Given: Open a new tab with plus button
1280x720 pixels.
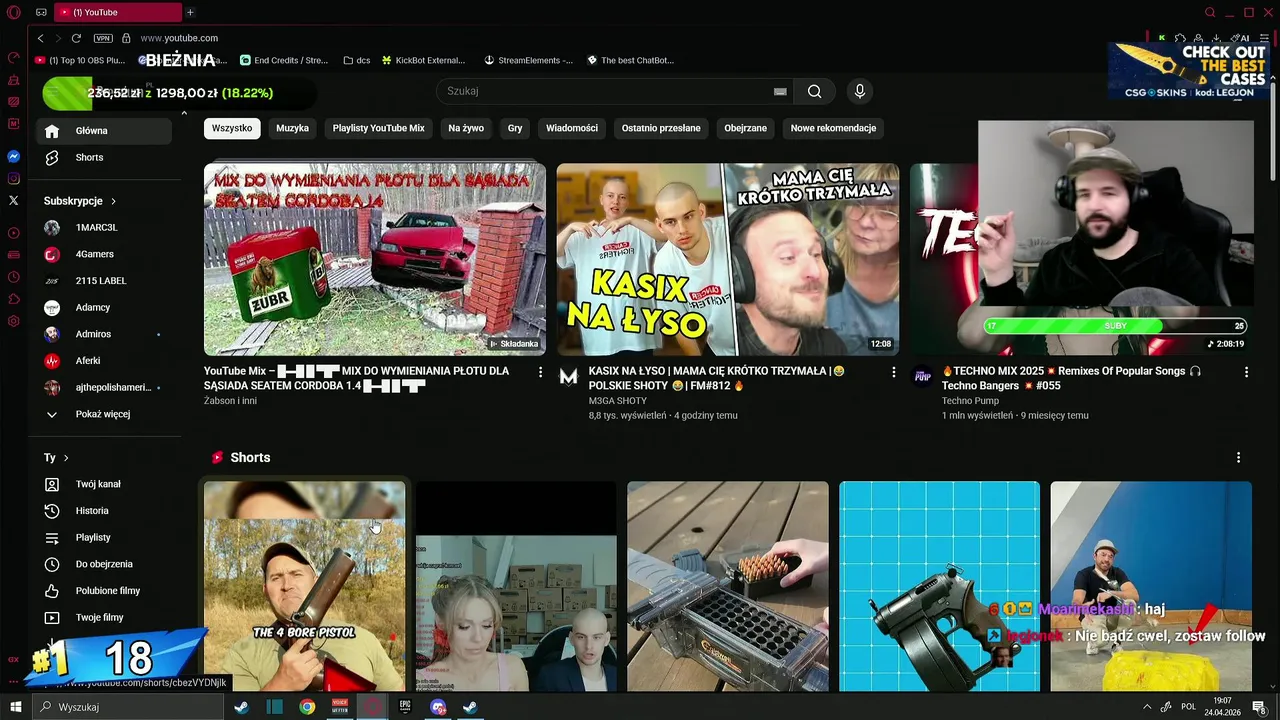Looking at the screenshot, I should (x=190, y=12).
